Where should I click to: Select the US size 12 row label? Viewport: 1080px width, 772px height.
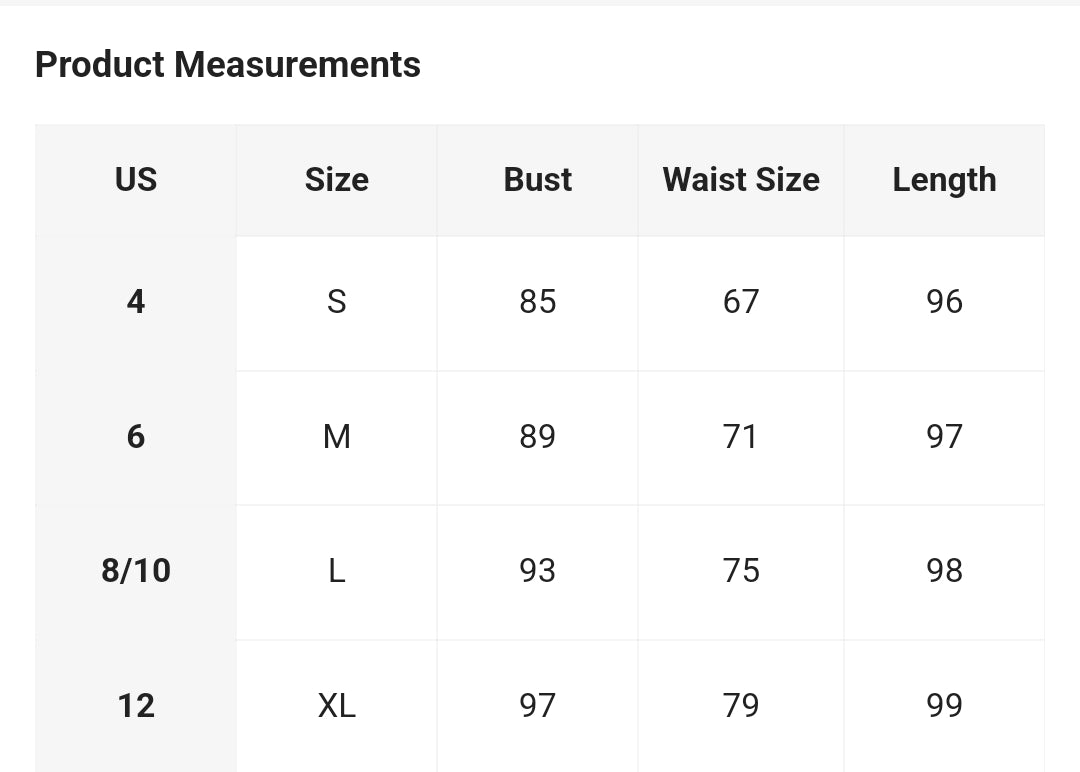point(136,706)
